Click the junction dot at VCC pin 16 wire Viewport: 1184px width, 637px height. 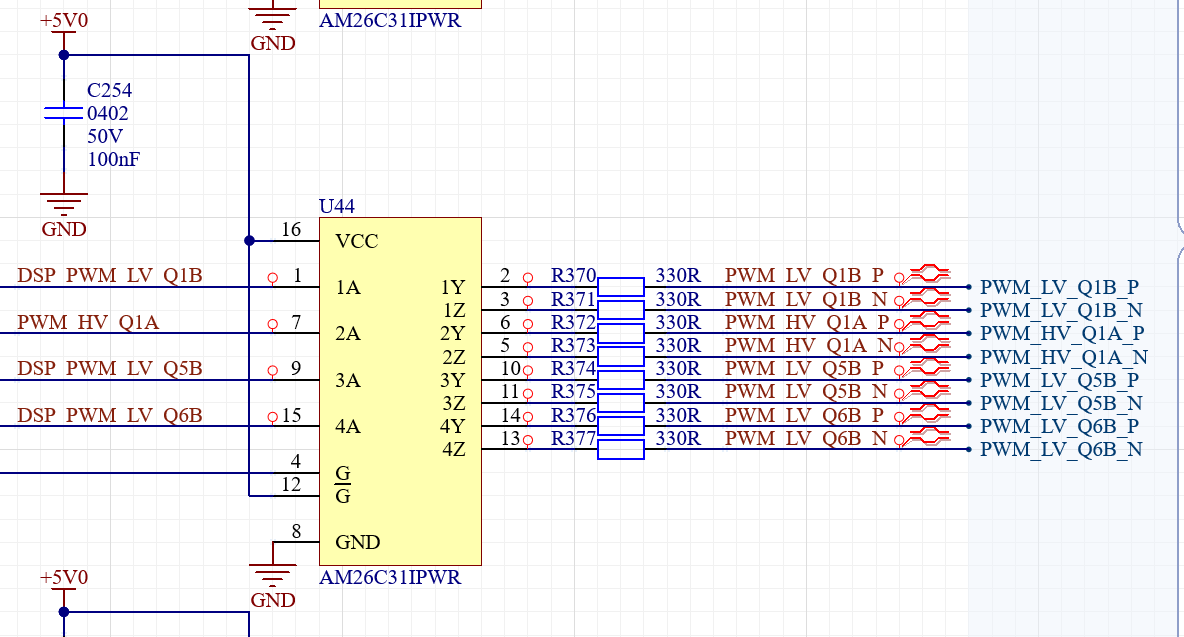(x=249, y=241)
